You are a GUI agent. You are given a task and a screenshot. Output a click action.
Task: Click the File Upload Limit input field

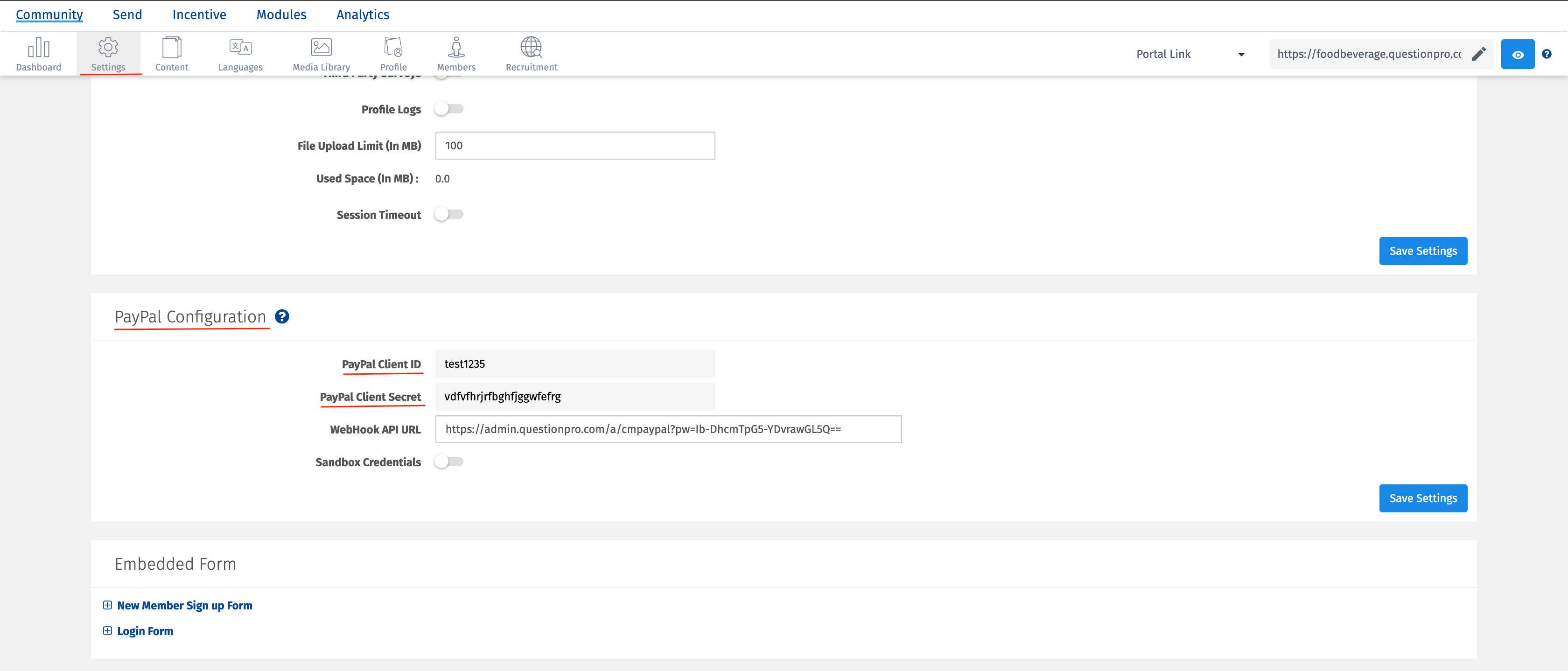(x=574, y=146)
